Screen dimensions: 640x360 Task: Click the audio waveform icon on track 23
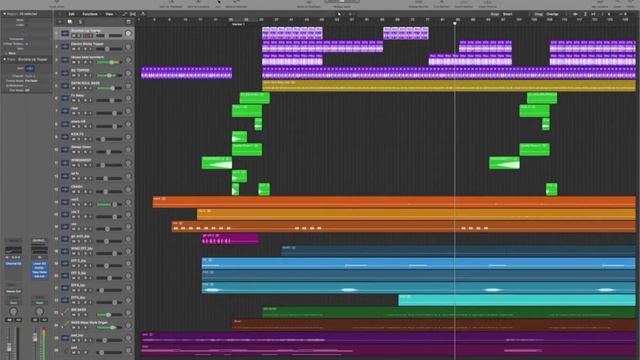tap(65, 312)
